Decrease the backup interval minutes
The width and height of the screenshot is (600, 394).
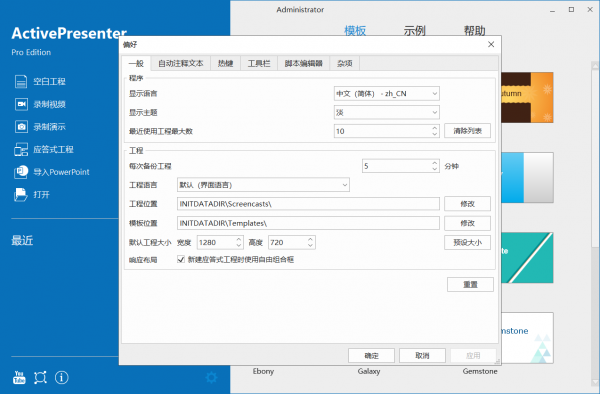coord(435,169)
